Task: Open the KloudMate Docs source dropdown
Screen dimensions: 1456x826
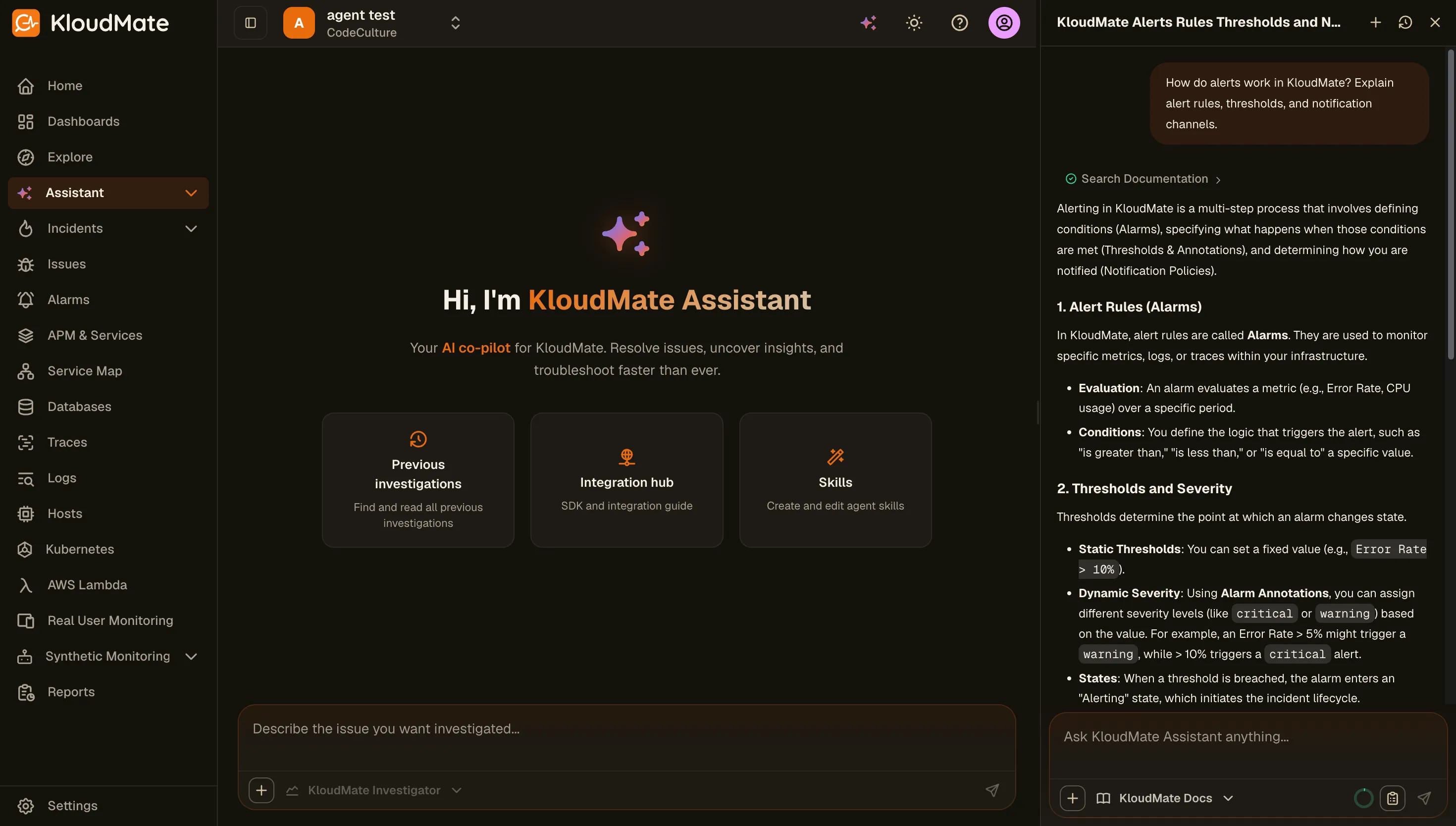Action: coord(1164,798)
